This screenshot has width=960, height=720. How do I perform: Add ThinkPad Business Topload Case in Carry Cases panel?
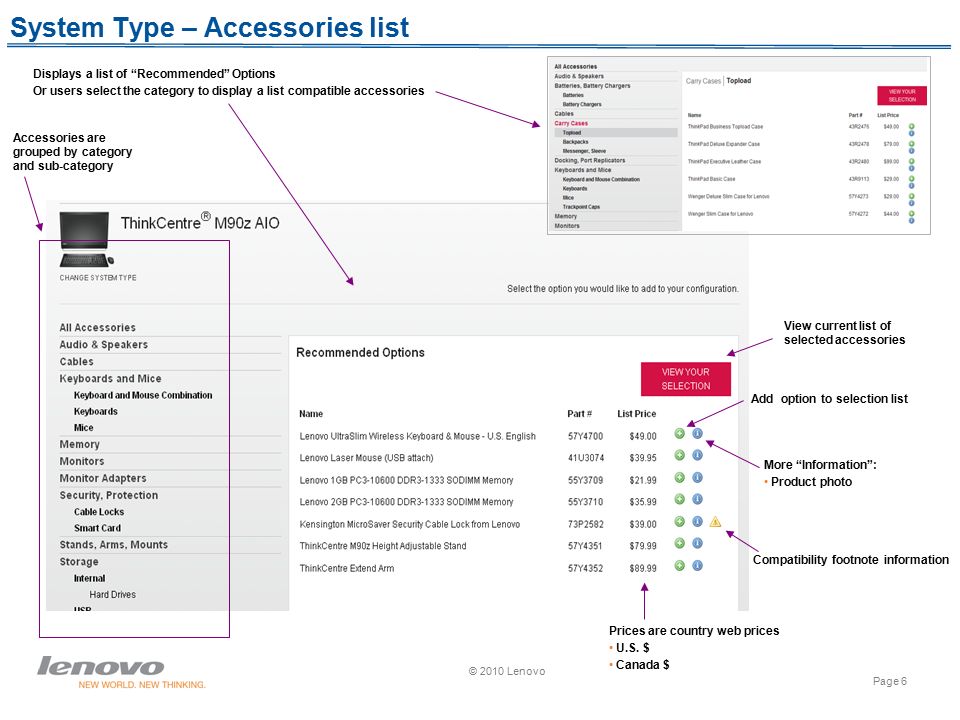tap(912, 126)
